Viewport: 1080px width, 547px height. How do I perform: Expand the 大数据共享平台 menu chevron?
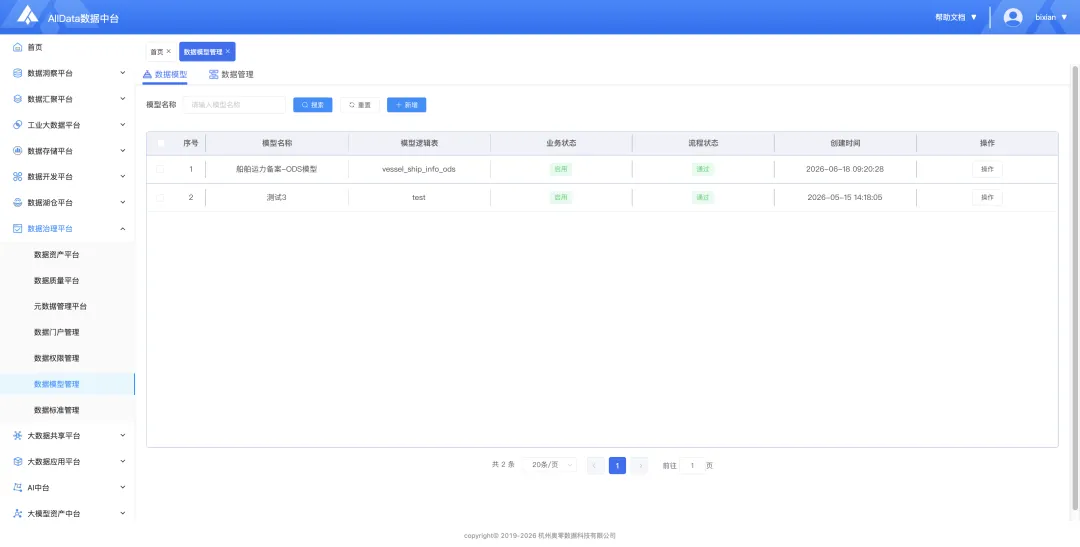click(123, 435)
